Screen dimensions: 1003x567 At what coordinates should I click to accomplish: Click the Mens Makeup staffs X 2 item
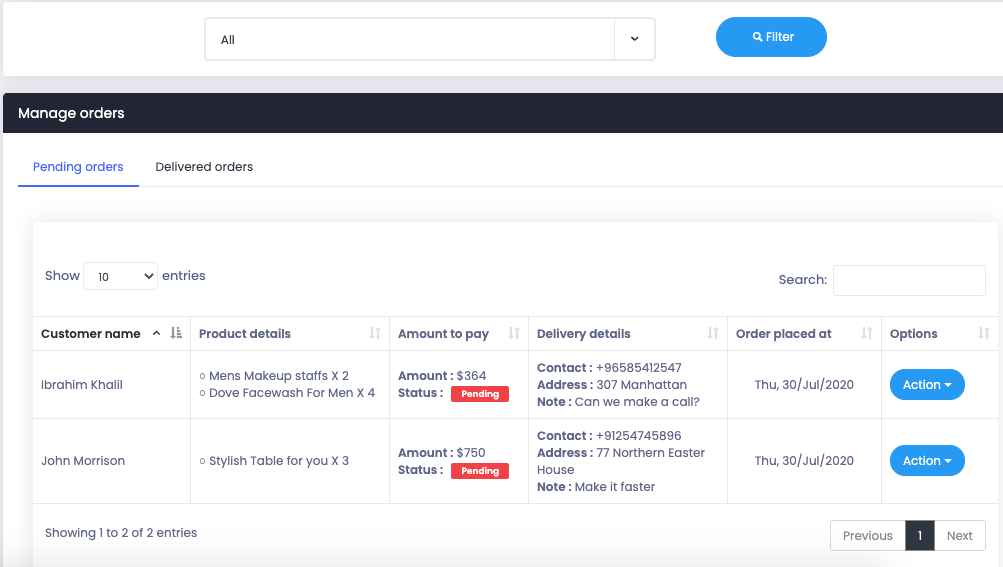278,376
